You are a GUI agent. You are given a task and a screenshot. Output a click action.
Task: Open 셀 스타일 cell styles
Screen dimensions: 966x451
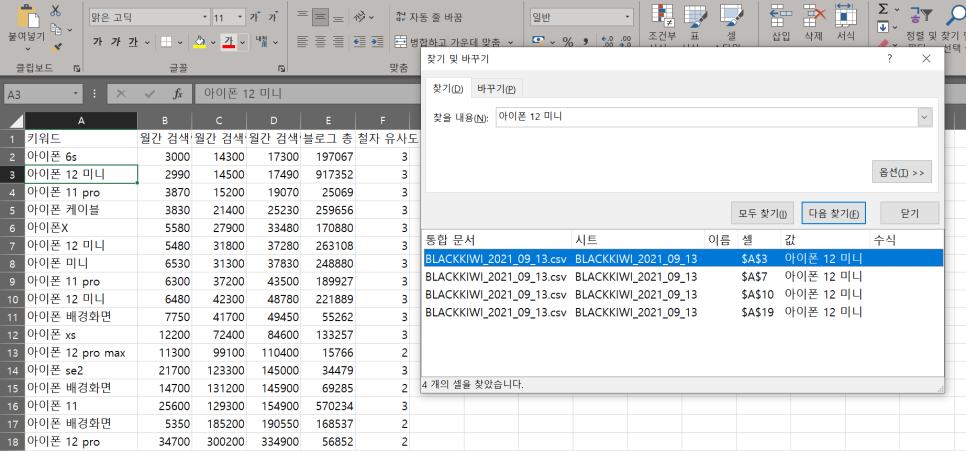point(731,25)
